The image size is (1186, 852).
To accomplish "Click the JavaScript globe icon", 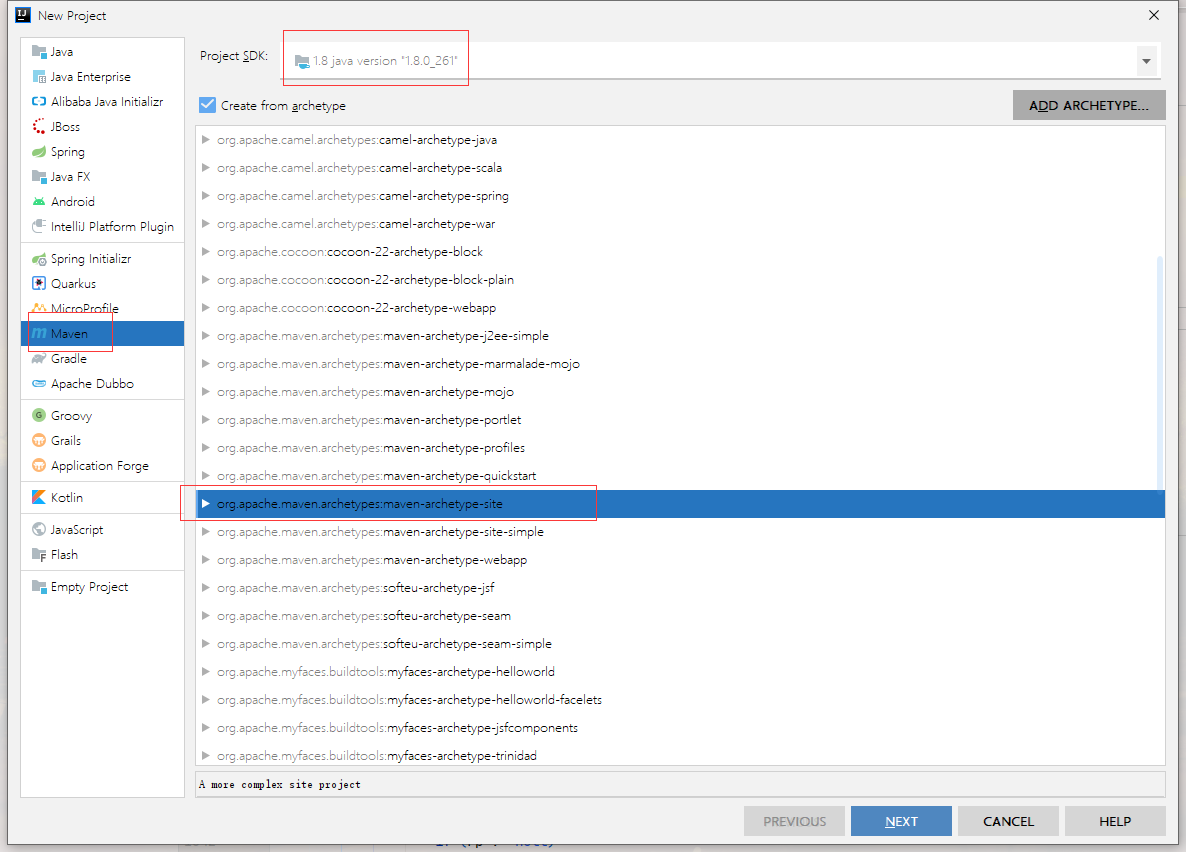I will (x=39, y=530).
